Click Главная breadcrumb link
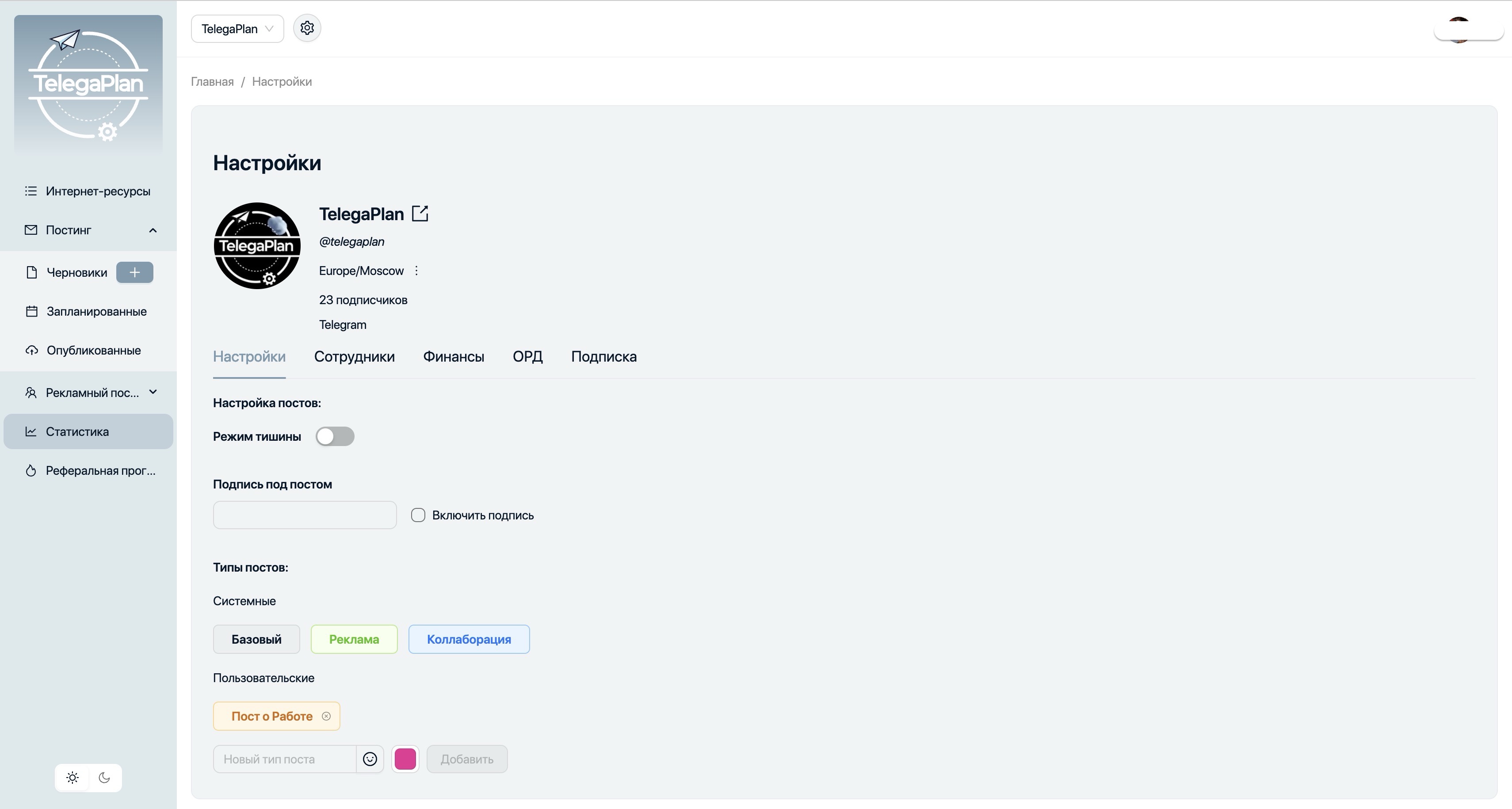 click(213, 82)
